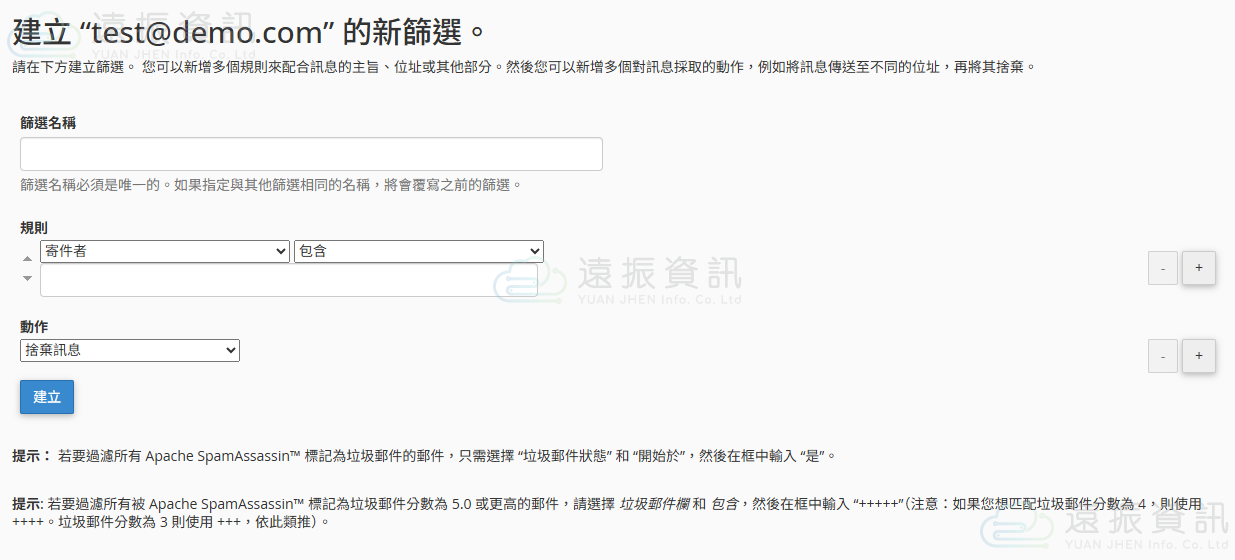The image size is (1235, 560).
Task: Open the 捨棄訊息 action dropdown
Action: tap(130, 351)
